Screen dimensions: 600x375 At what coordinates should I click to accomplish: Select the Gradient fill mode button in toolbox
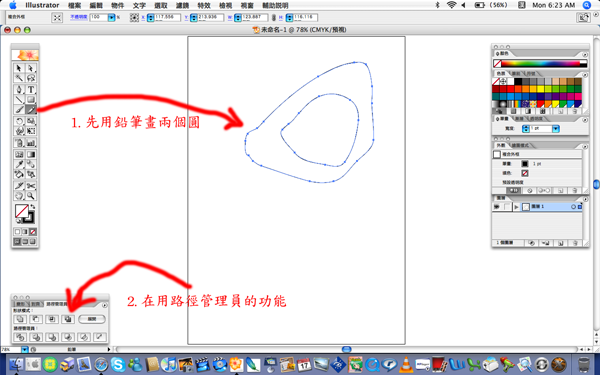pyautogui.click(x=25, y=232)
